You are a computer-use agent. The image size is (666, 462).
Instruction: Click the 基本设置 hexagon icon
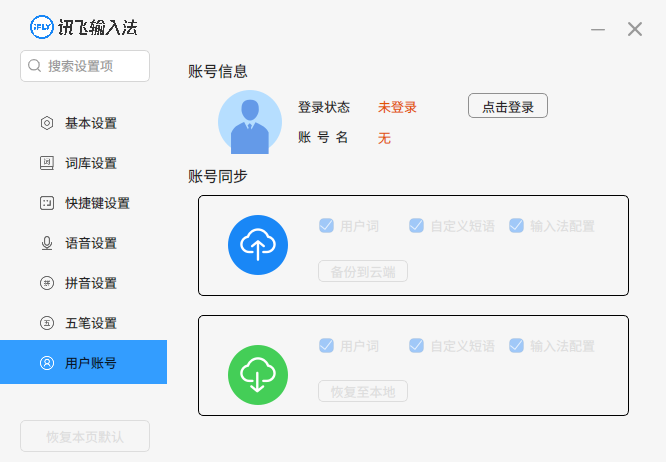47,123
